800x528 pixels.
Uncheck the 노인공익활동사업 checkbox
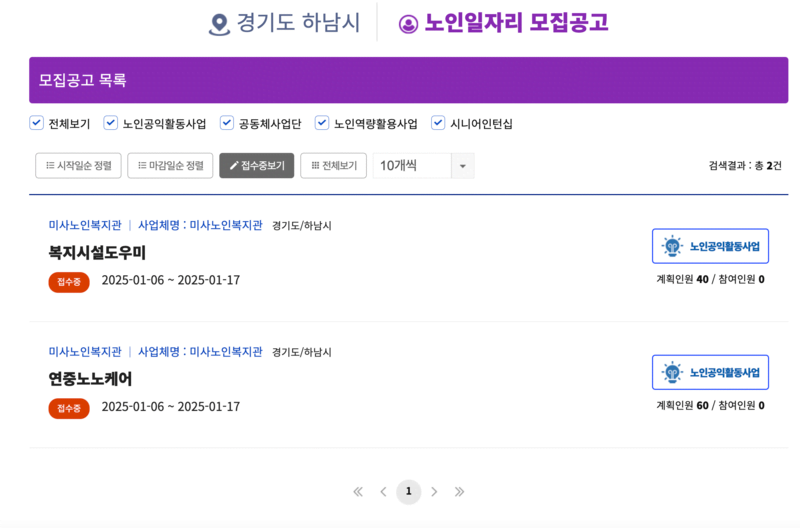111,123
